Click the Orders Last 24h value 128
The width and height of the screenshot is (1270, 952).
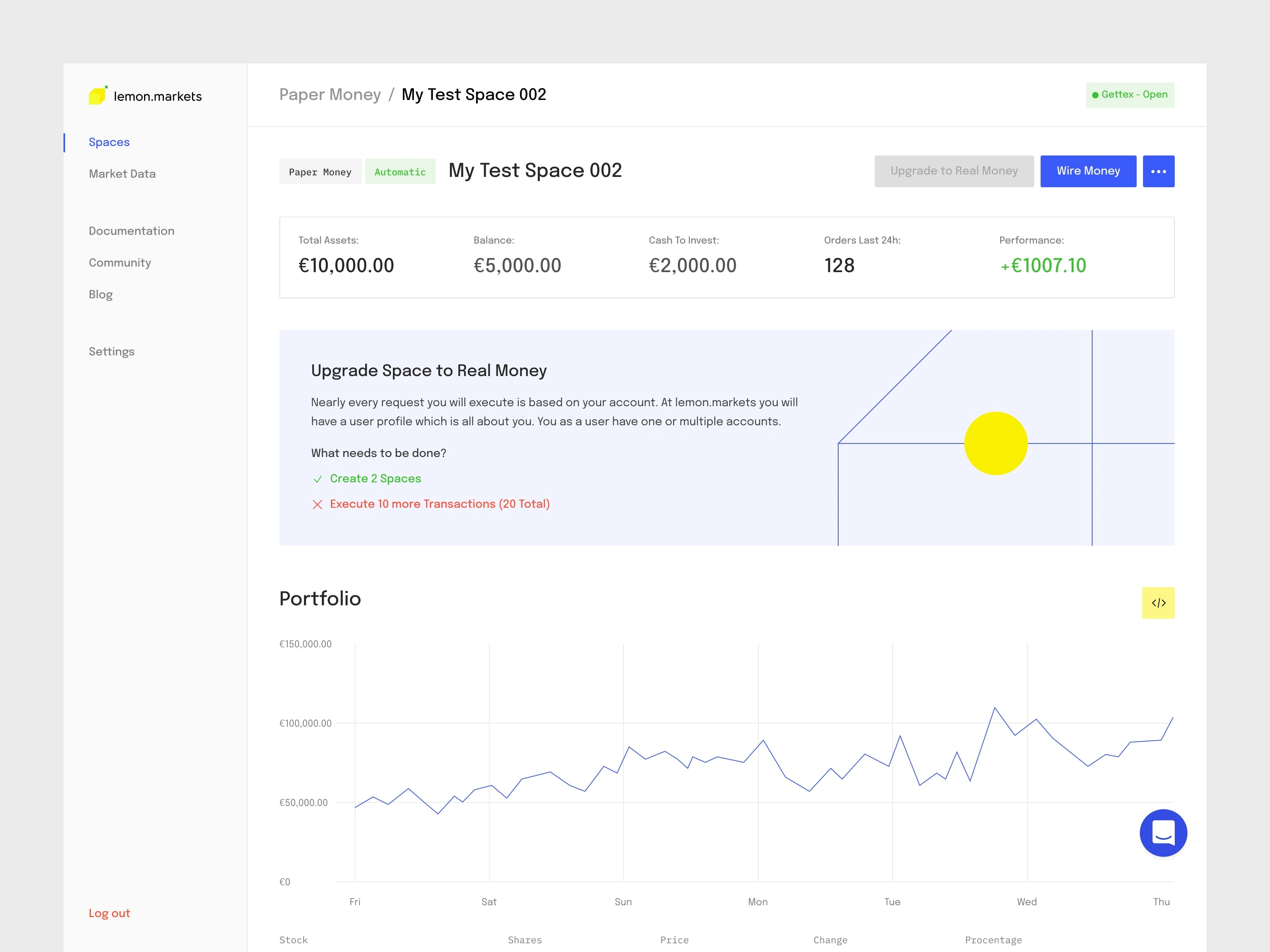(x=839, y=266)
